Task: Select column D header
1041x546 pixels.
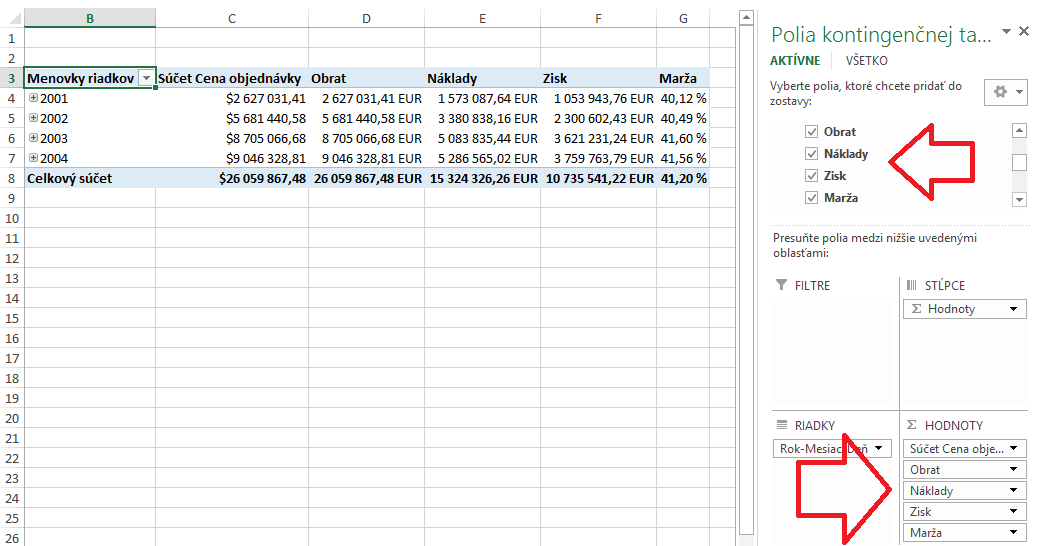Action: (x=366, y=19)
